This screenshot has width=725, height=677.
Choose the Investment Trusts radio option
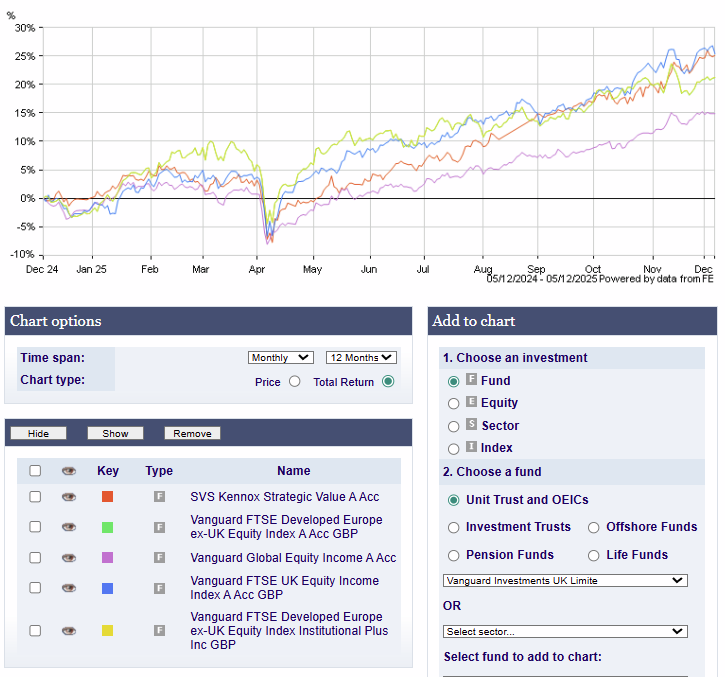[x=454, y=527]
